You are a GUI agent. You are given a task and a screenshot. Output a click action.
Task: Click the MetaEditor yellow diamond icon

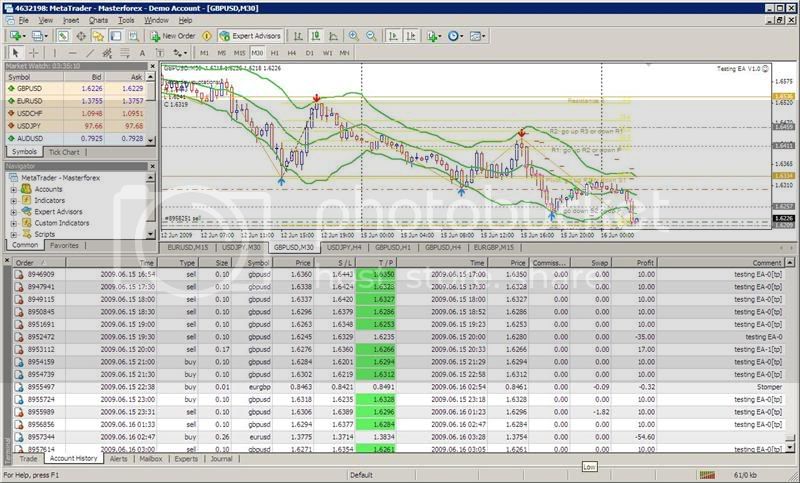207,36
